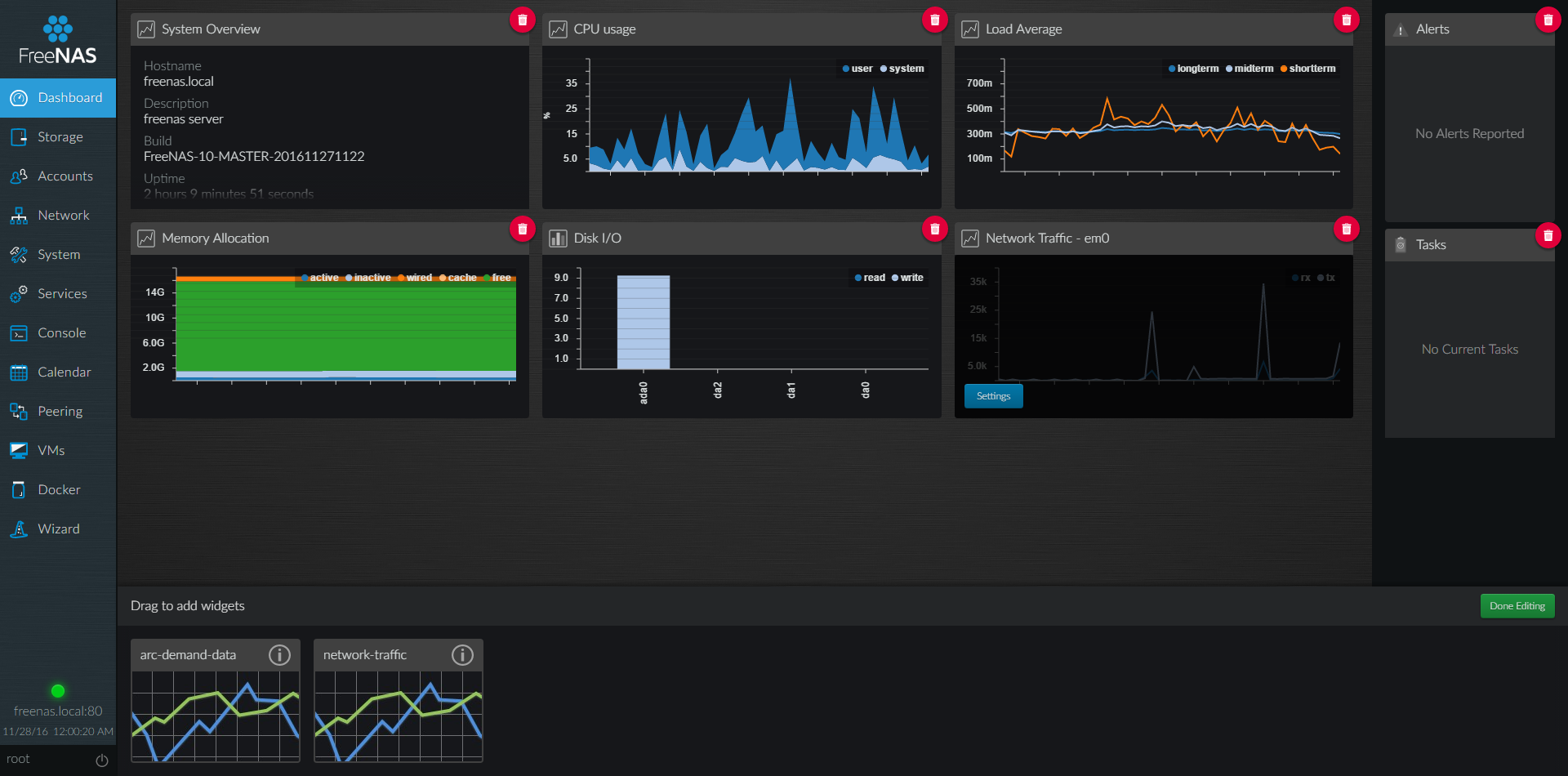Click the Done Editing button

(1517, 605)
